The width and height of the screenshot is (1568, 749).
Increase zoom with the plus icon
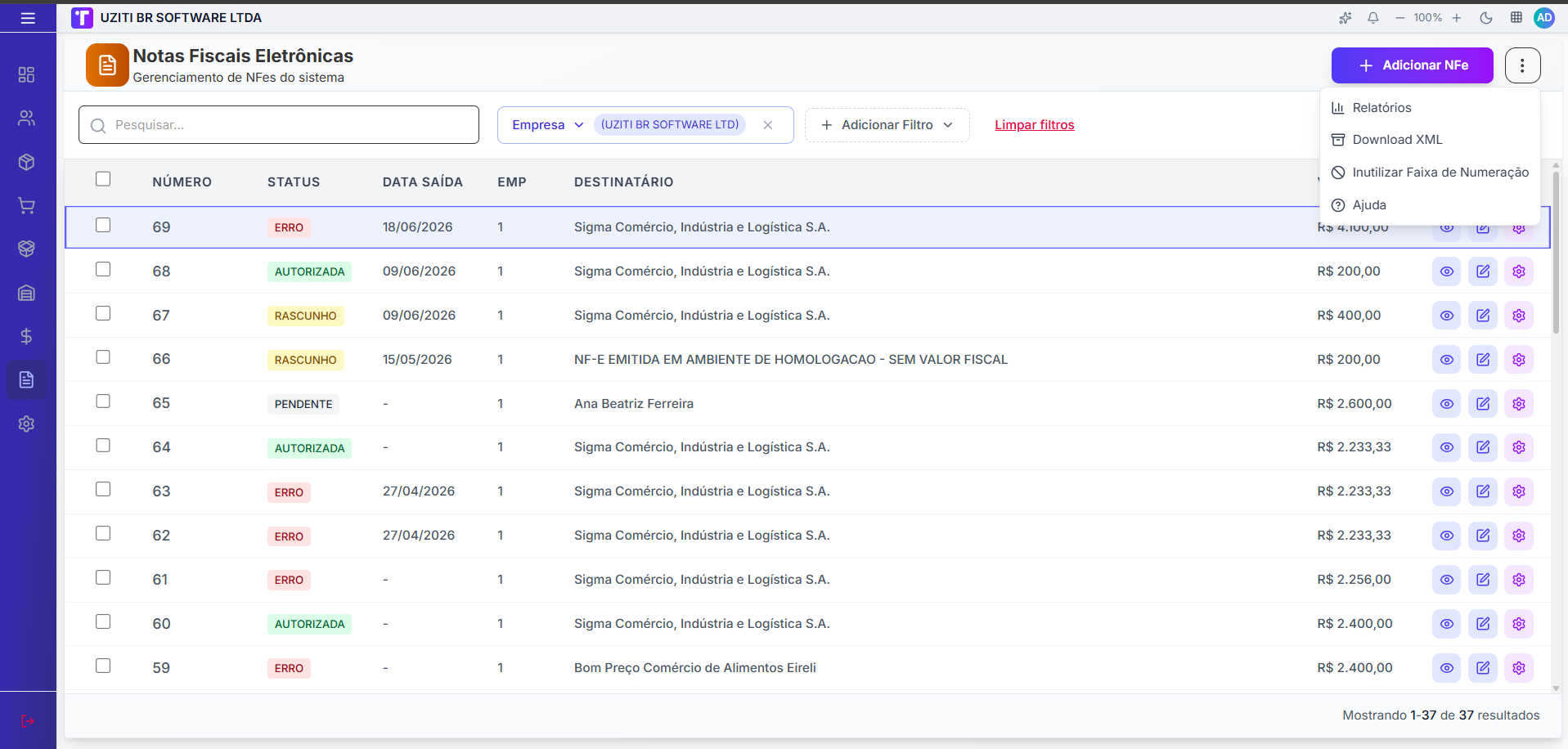click(x=1457, y=18)
